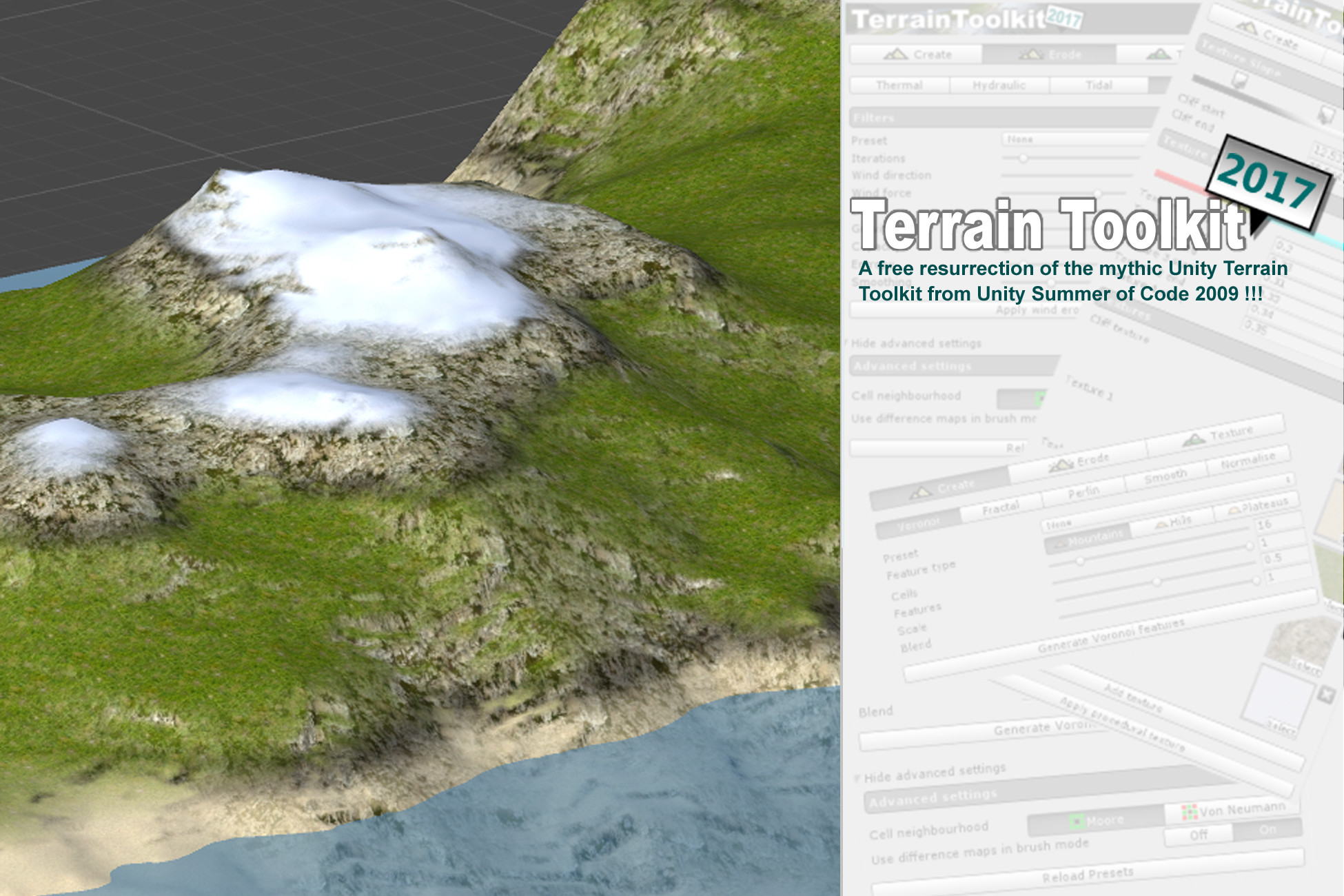Screen dimensions: 1344x896
Task: Click the Cells value field showing 16
Action: tap(1279, 524)
